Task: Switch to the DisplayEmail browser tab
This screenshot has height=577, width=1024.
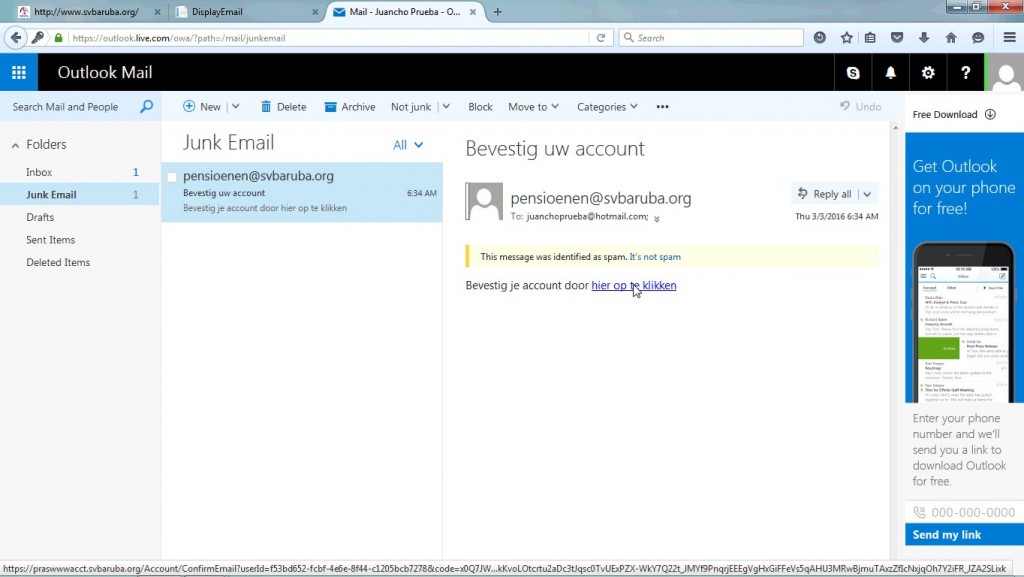Action: click(x=245, y=12)
